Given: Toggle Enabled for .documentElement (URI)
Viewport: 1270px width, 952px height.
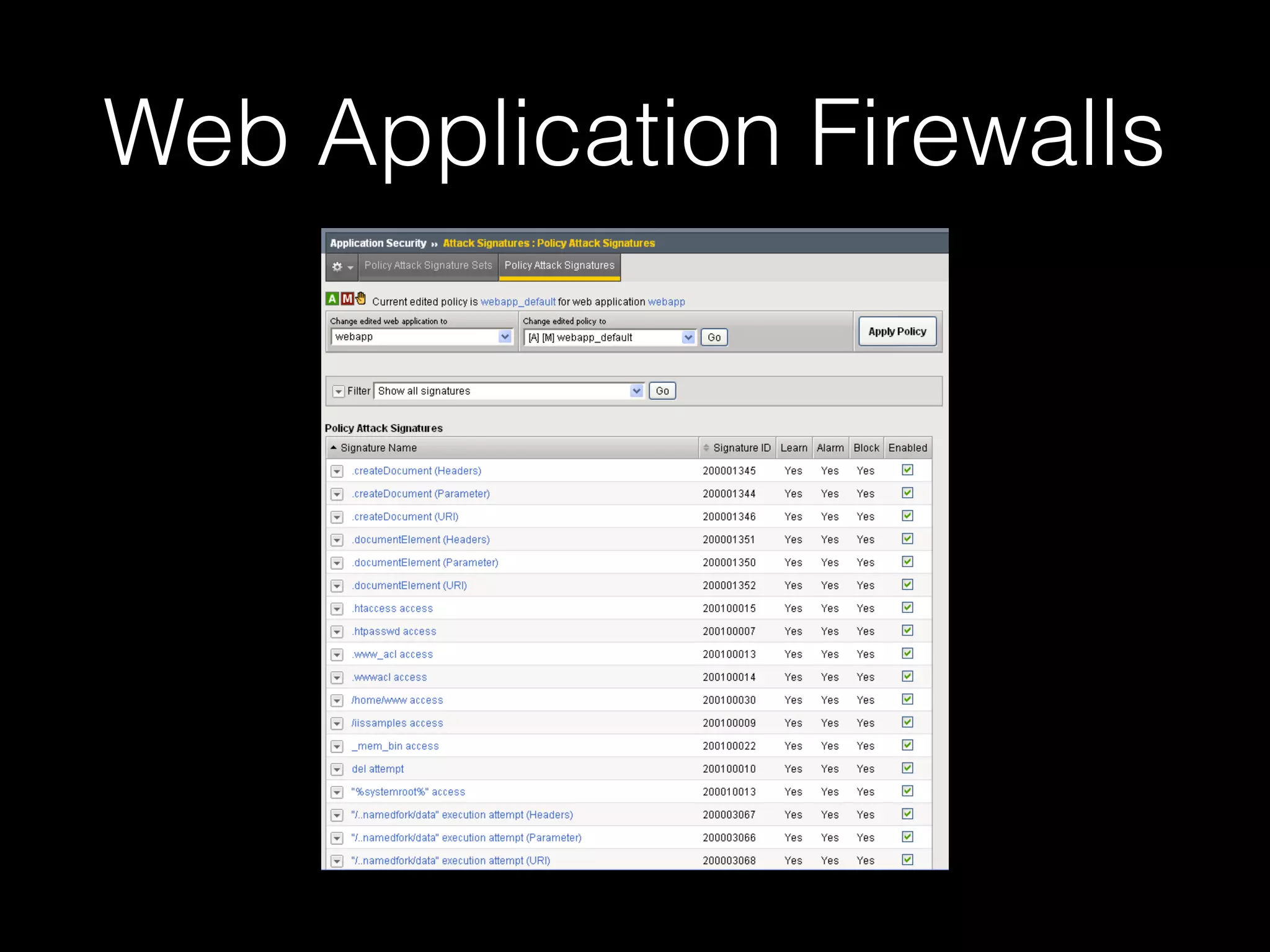Looking at the screenshot, I should click(907, 584).
